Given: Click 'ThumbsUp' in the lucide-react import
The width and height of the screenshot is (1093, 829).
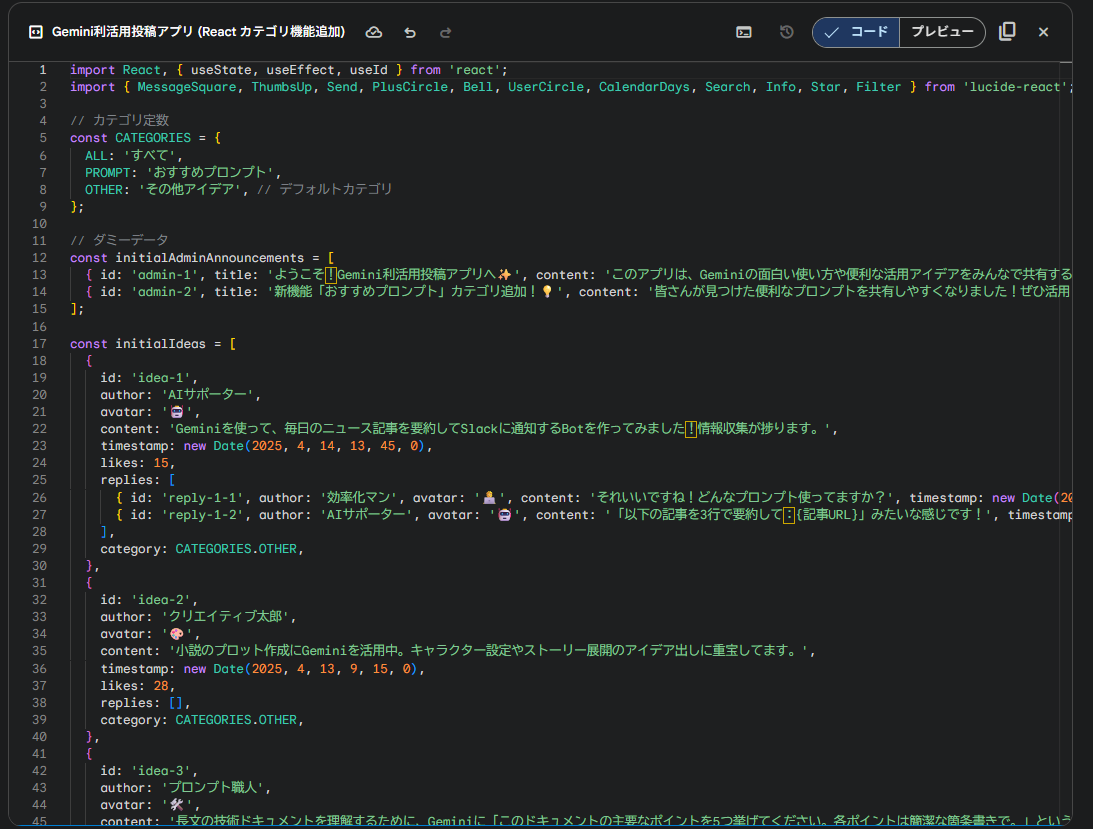Looking at the screenshot, I should [282, 87].
